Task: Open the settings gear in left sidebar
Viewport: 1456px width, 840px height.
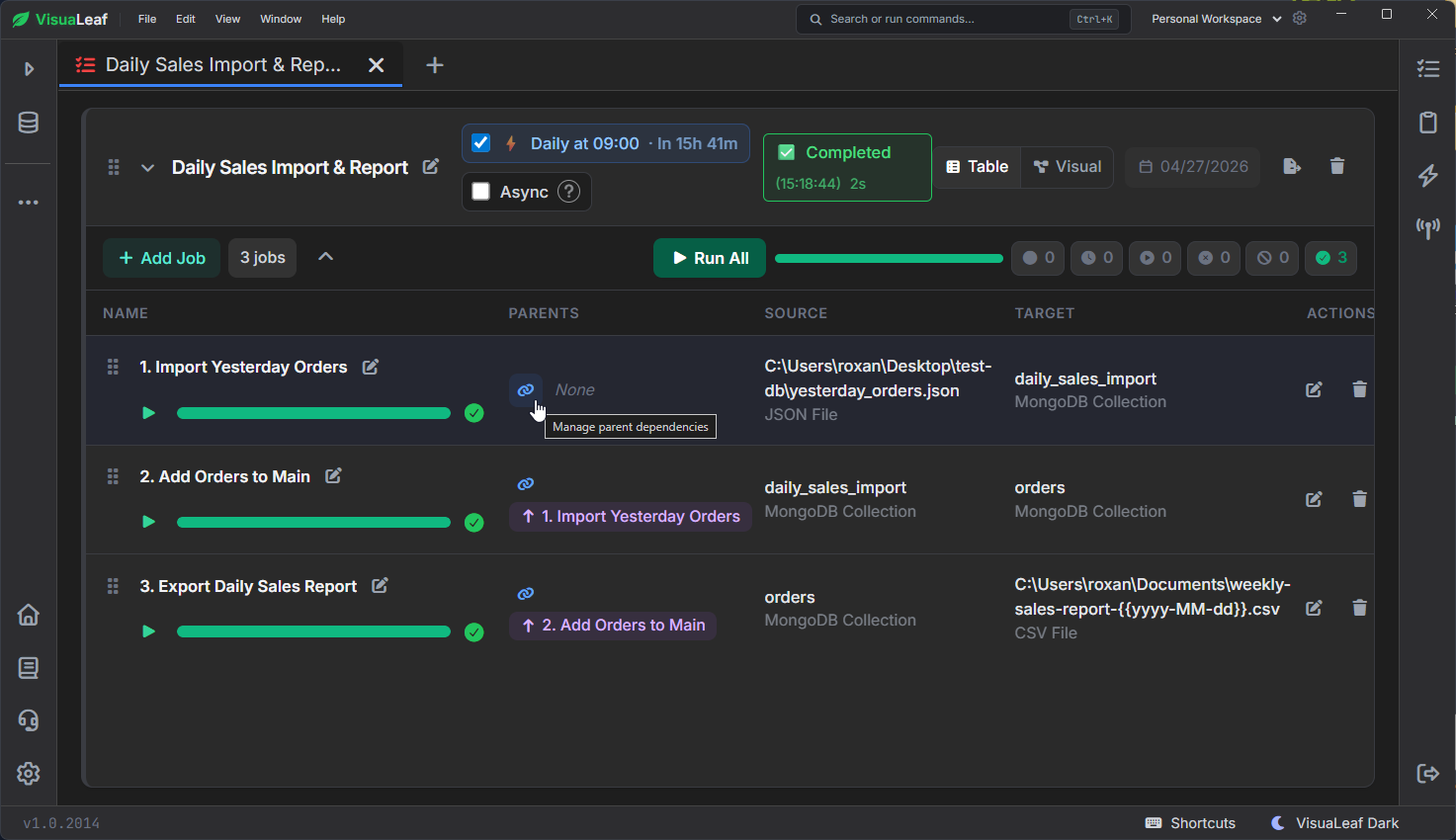Action: (x=29, y=773)
